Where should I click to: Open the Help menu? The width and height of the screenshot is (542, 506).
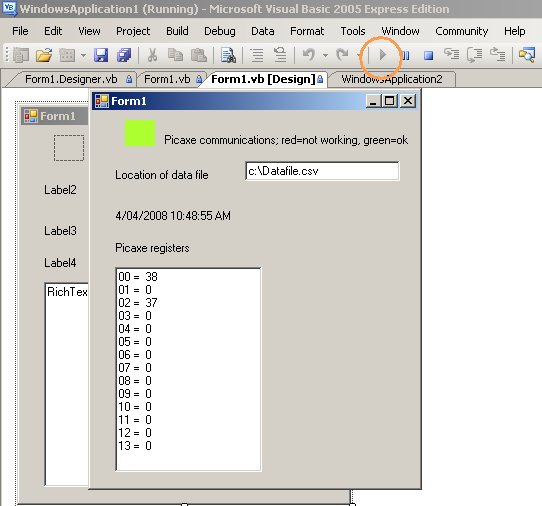514,31
